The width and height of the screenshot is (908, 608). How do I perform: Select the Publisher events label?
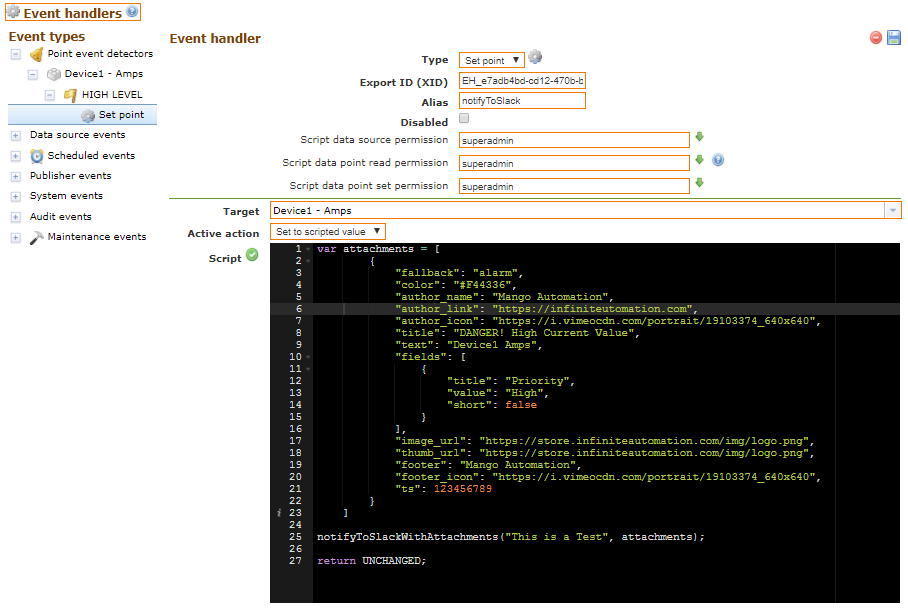[71, 175]
